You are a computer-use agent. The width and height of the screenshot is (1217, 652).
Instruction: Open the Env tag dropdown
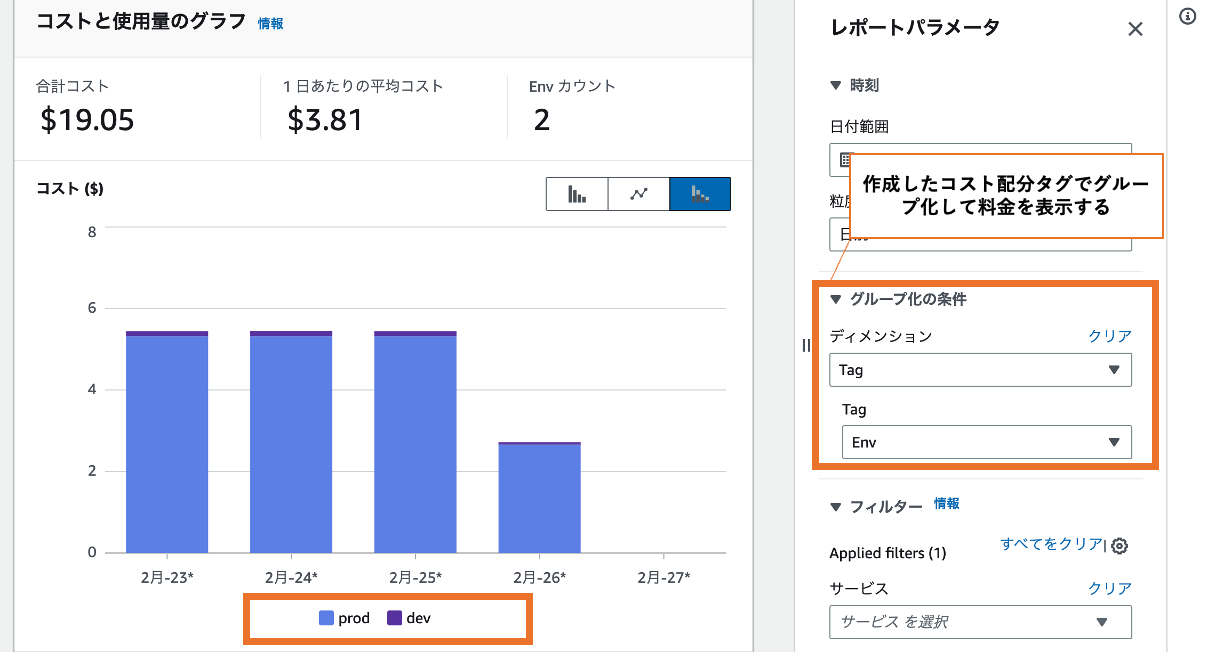tap(986, 442)
